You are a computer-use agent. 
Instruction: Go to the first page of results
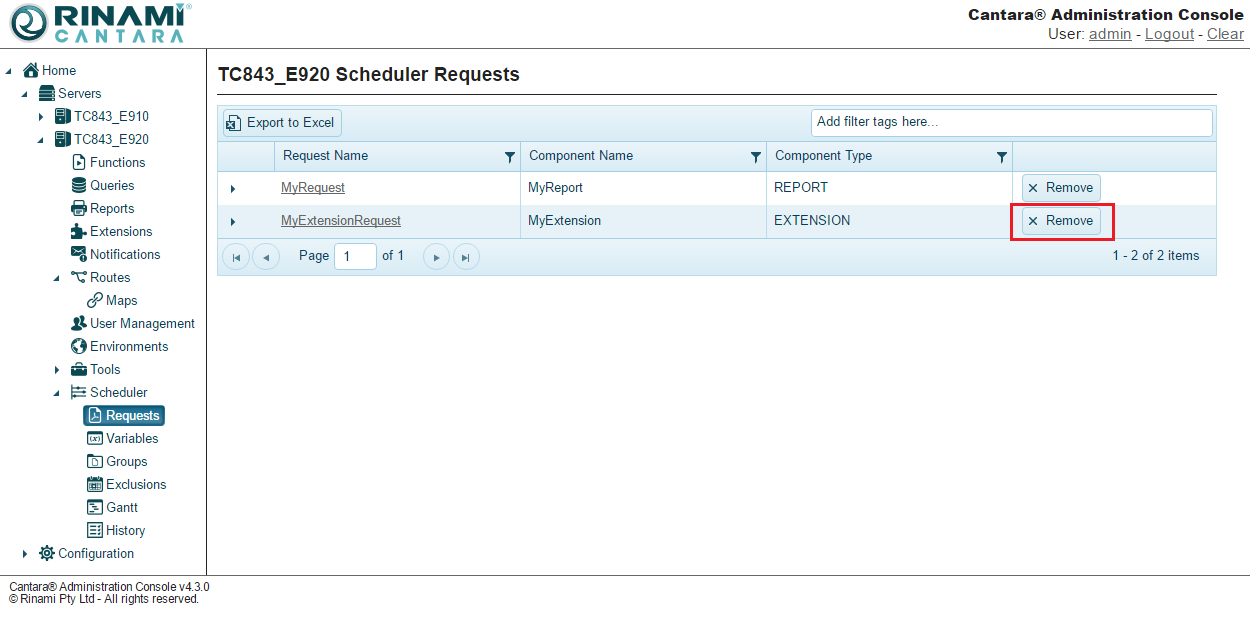236,257
